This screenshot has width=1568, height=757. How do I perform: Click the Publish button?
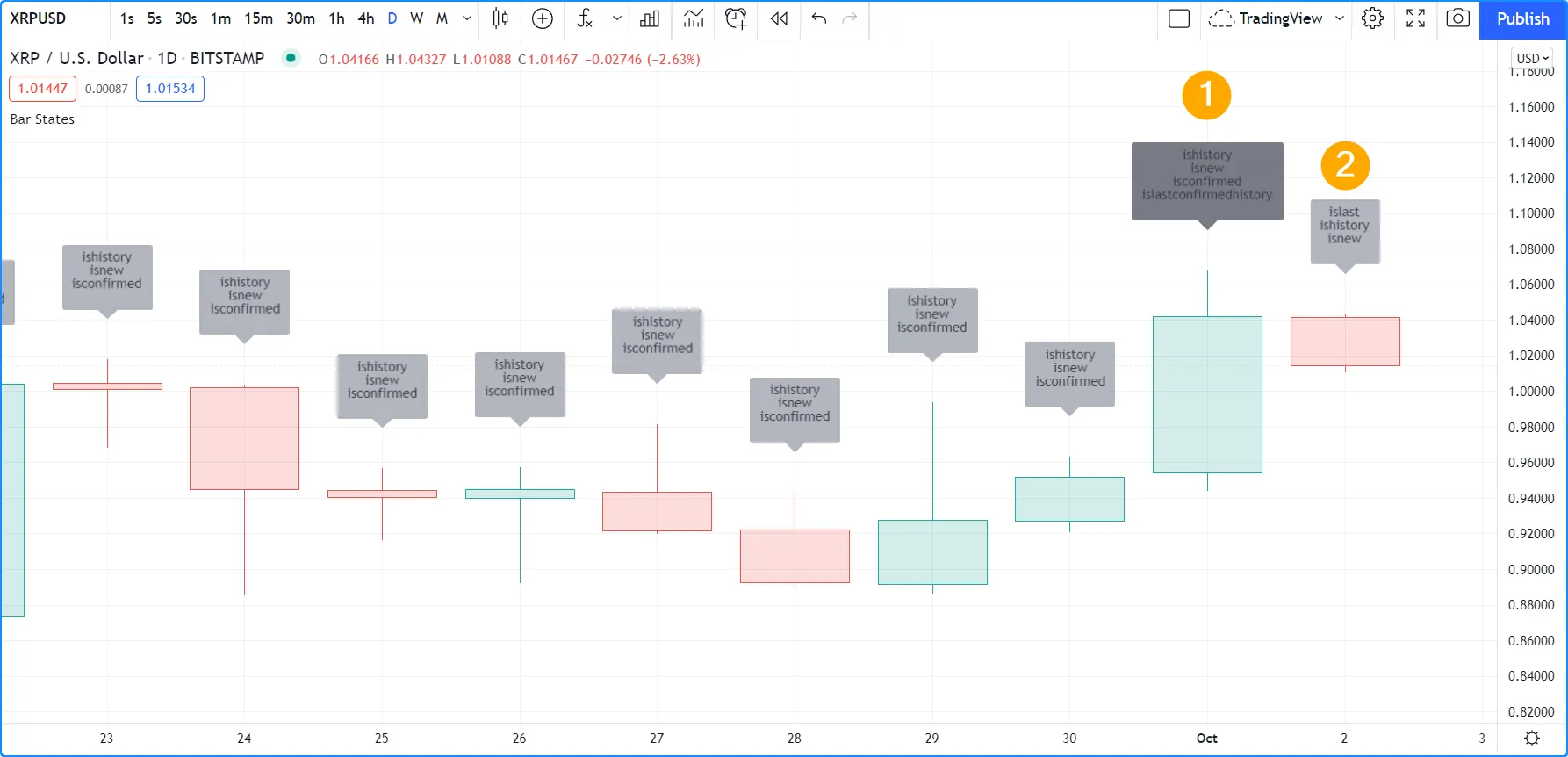click(1522, 18)
